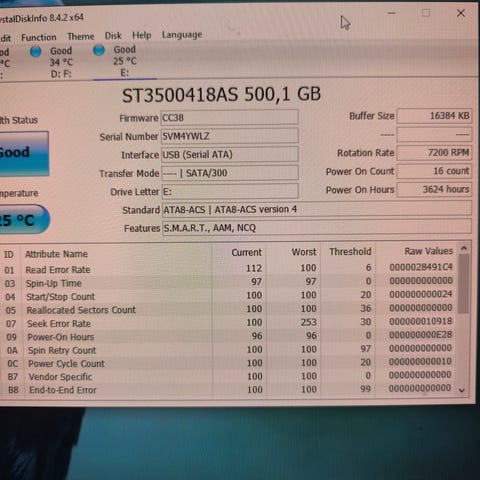Click raw value 000000010918
The width and height of the screenshot is (480, 480).
[x=421, y=321]
